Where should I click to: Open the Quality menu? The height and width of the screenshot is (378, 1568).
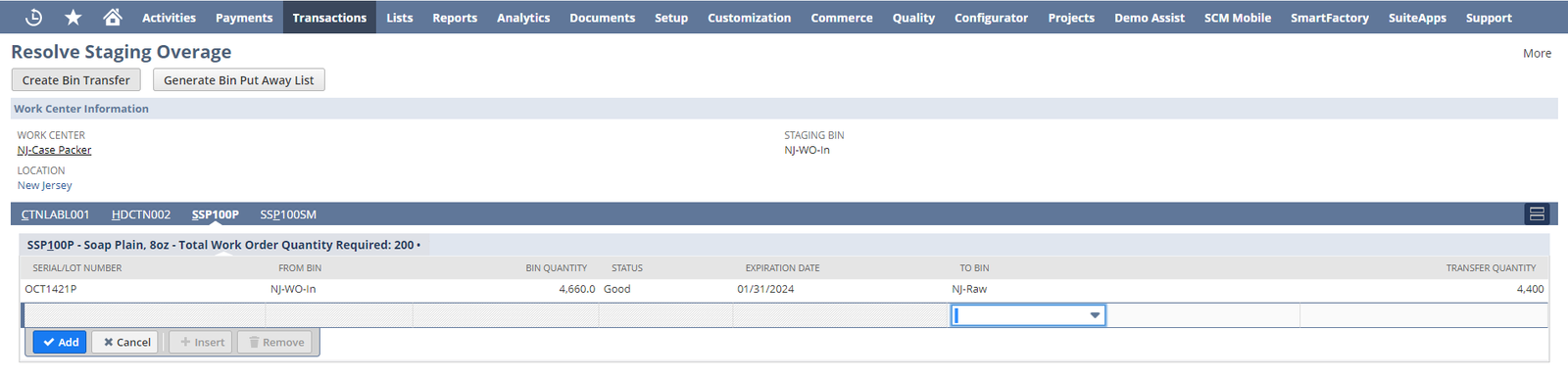point(913,18)
